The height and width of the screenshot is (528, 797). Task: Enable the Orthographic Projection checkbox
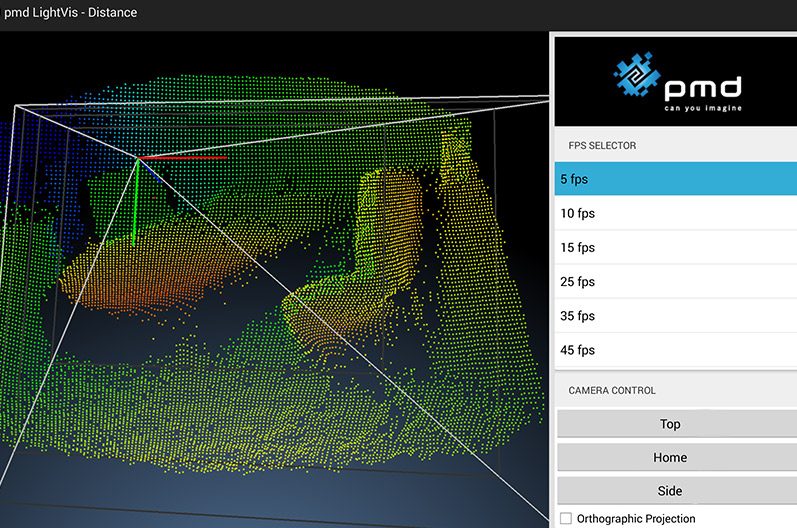coord(566,518)
